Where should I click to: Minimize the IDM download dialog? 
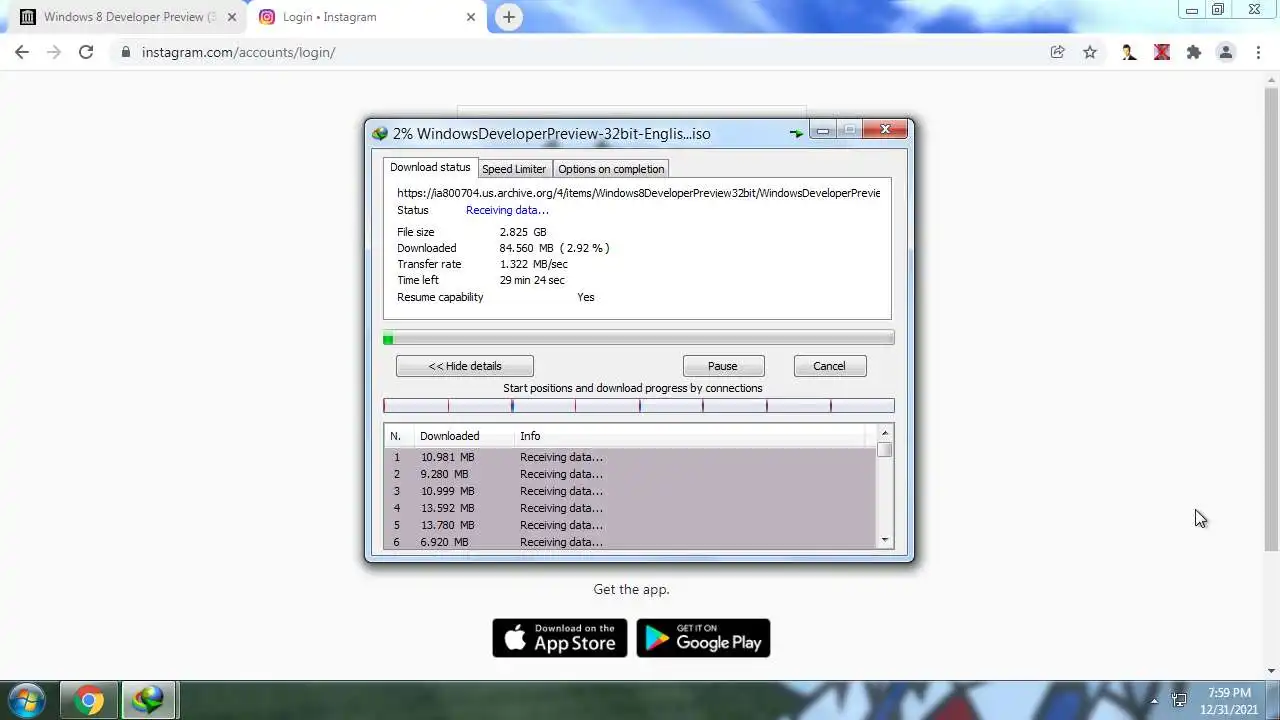point(823,130)
